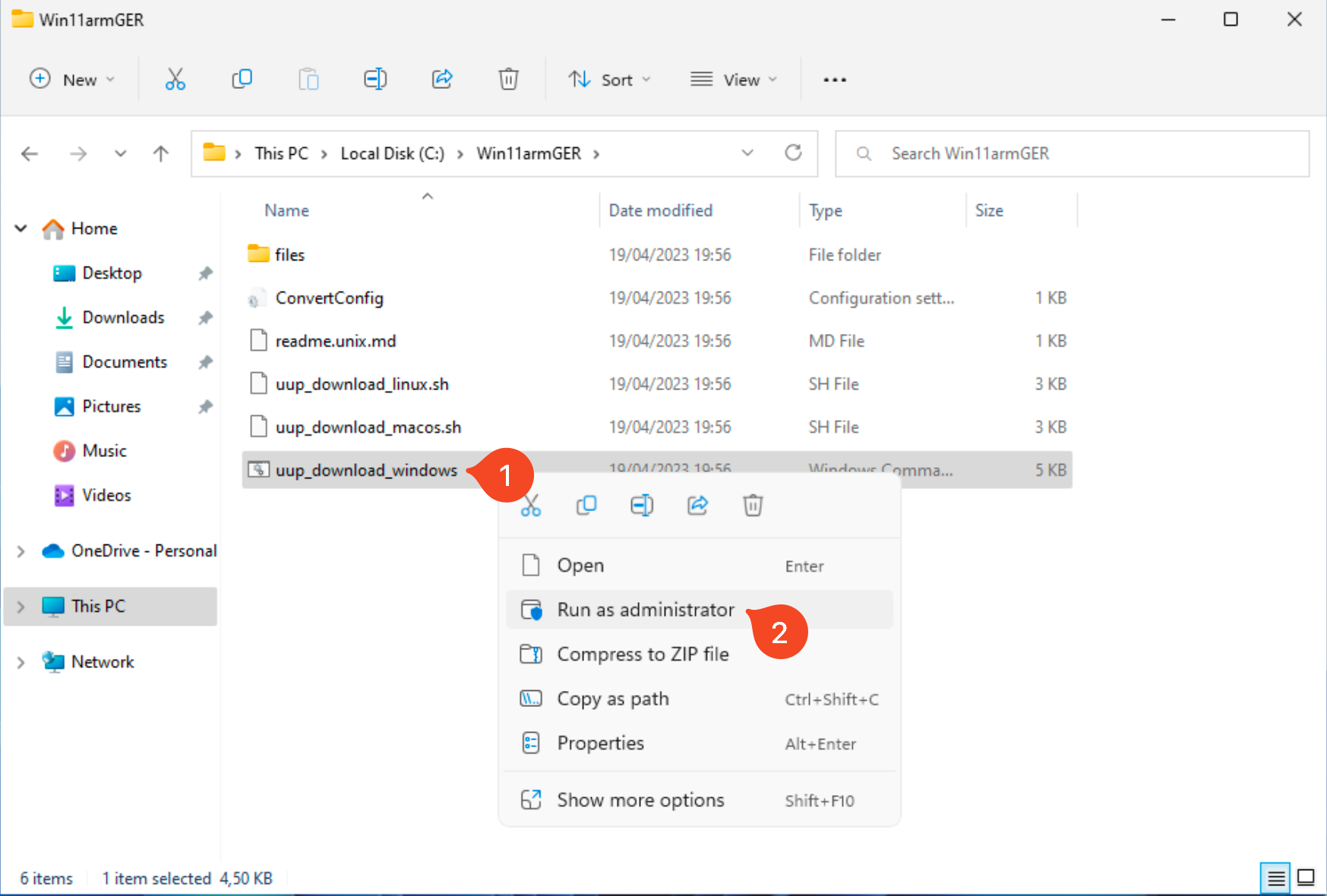
Task: Expand the This PC tree node
Action: pos(21,607)
